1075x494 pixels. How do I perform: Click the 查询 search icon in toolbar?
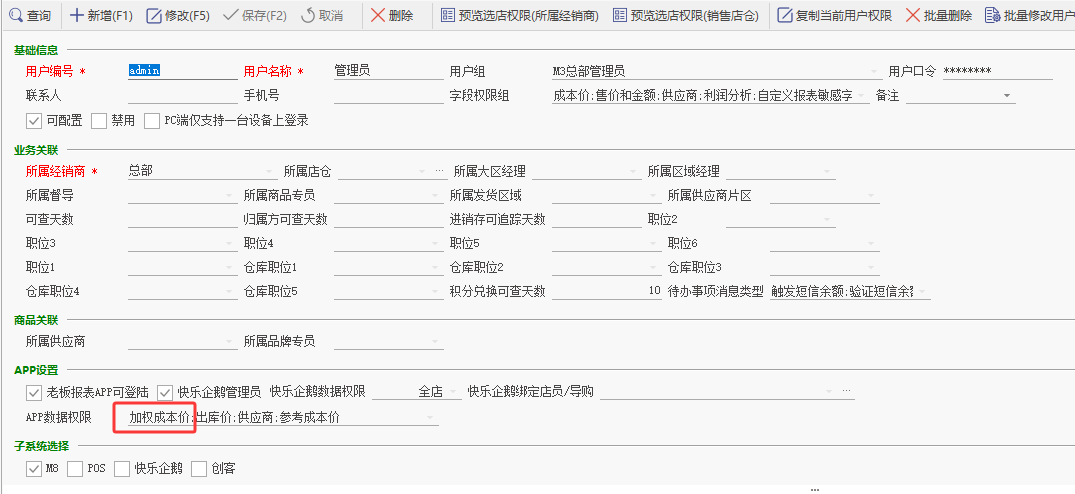pyautogui.click(x=15, y=16)
